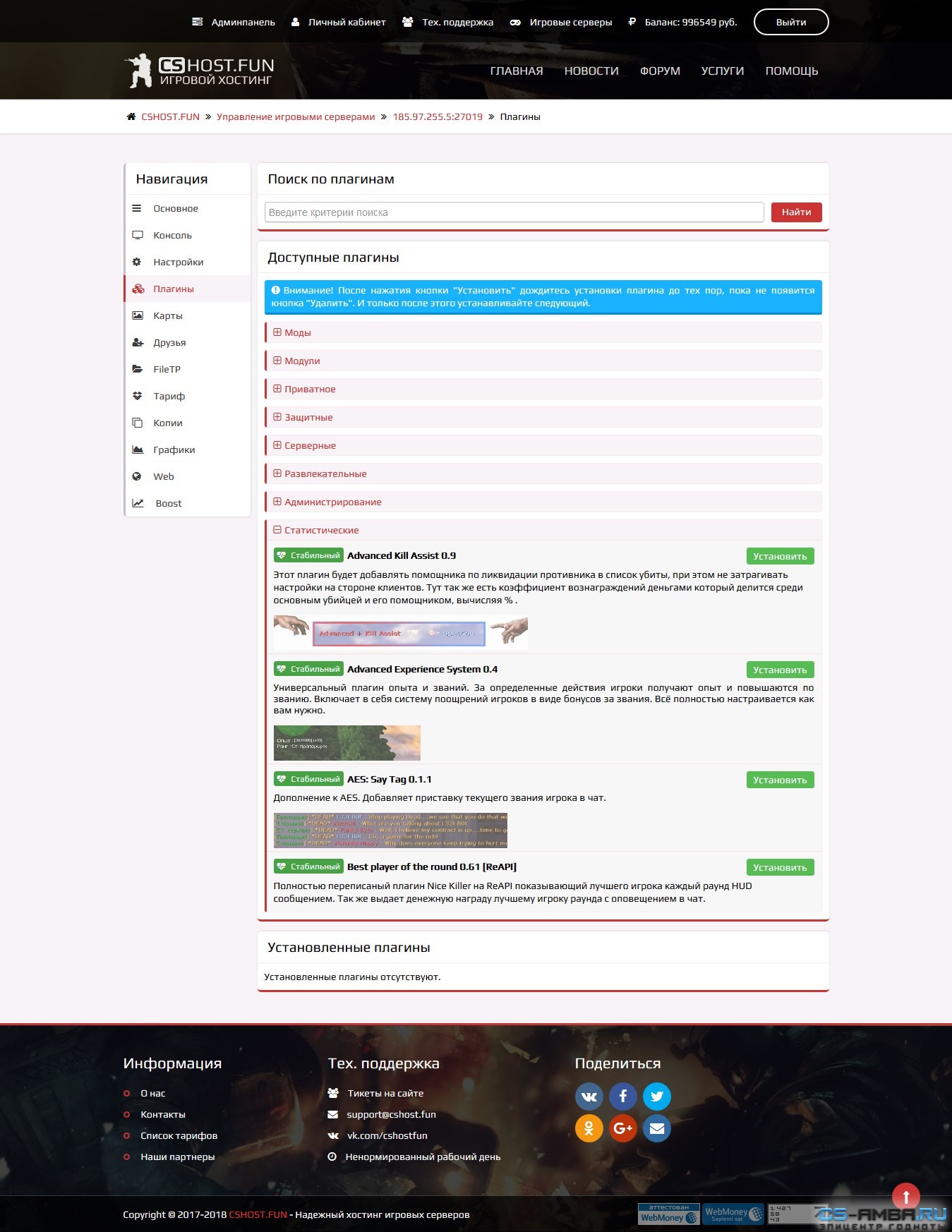The image size is (952, 1232).
Task: Open О нас footer link
Action: pos(152,1093)
